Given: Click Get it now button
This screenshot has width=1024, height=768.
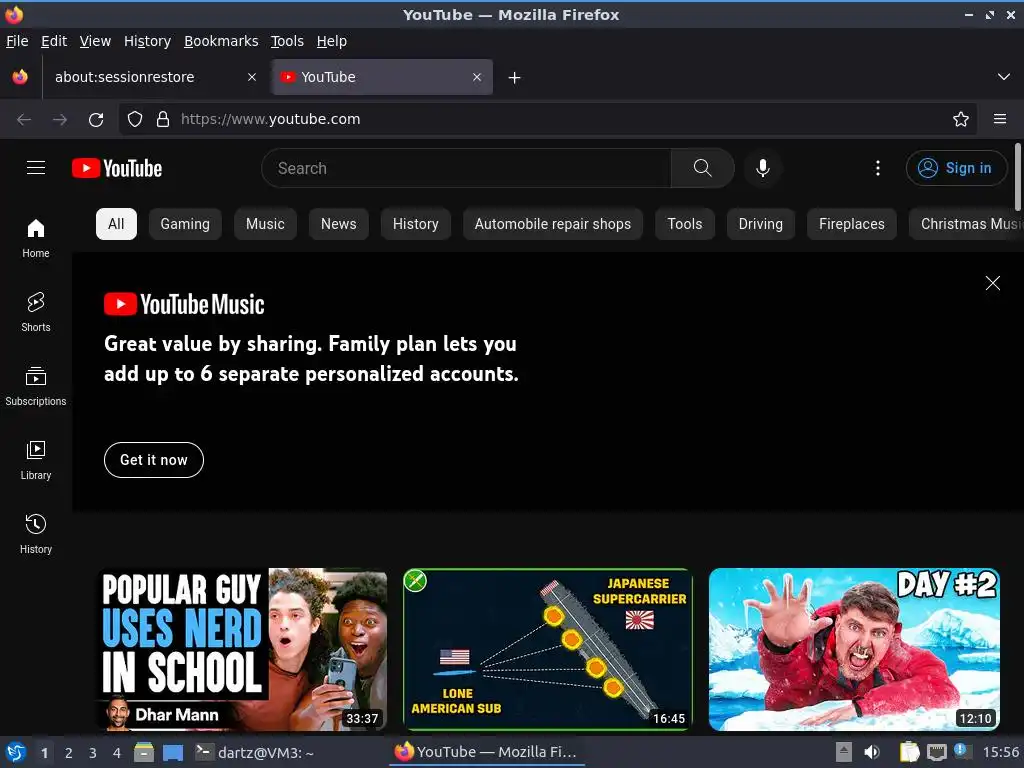Looking at the screenshot, I should click(153, 460).
